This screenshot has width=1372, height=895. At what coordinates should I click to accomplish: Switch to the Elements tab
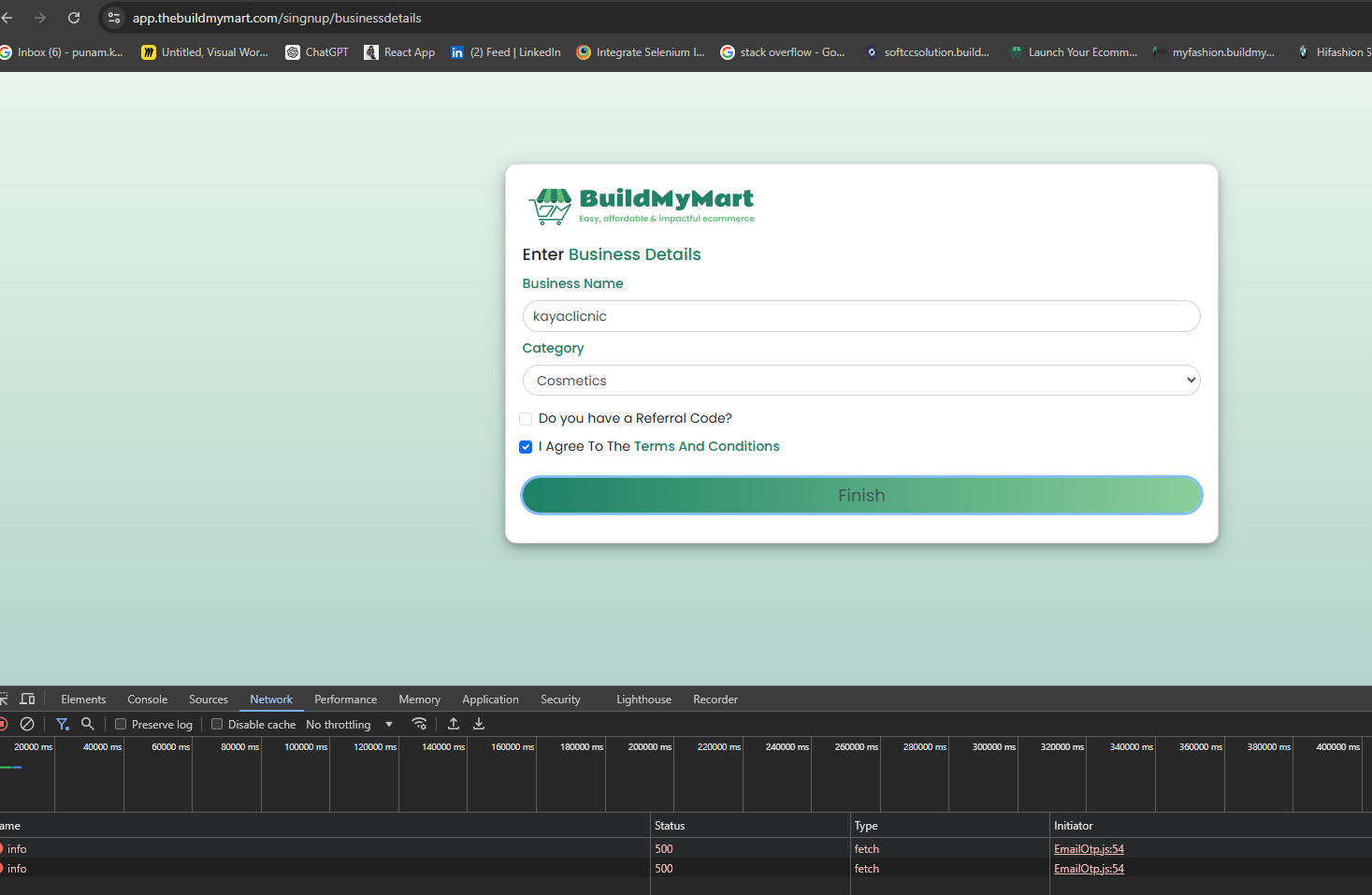[x=83, y=700]
